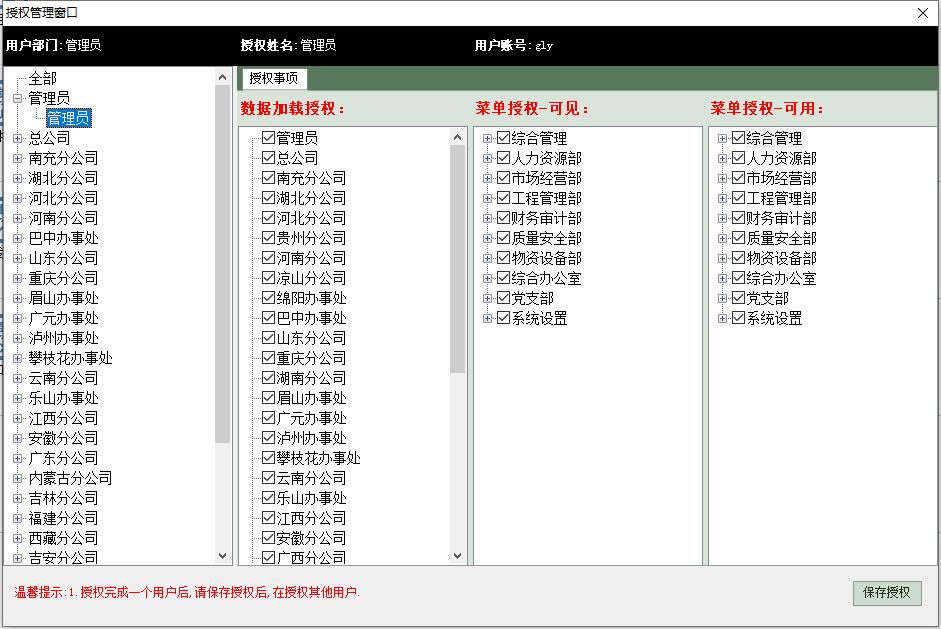Click the data load list scrollbar thumb

[x=457, y=259]
